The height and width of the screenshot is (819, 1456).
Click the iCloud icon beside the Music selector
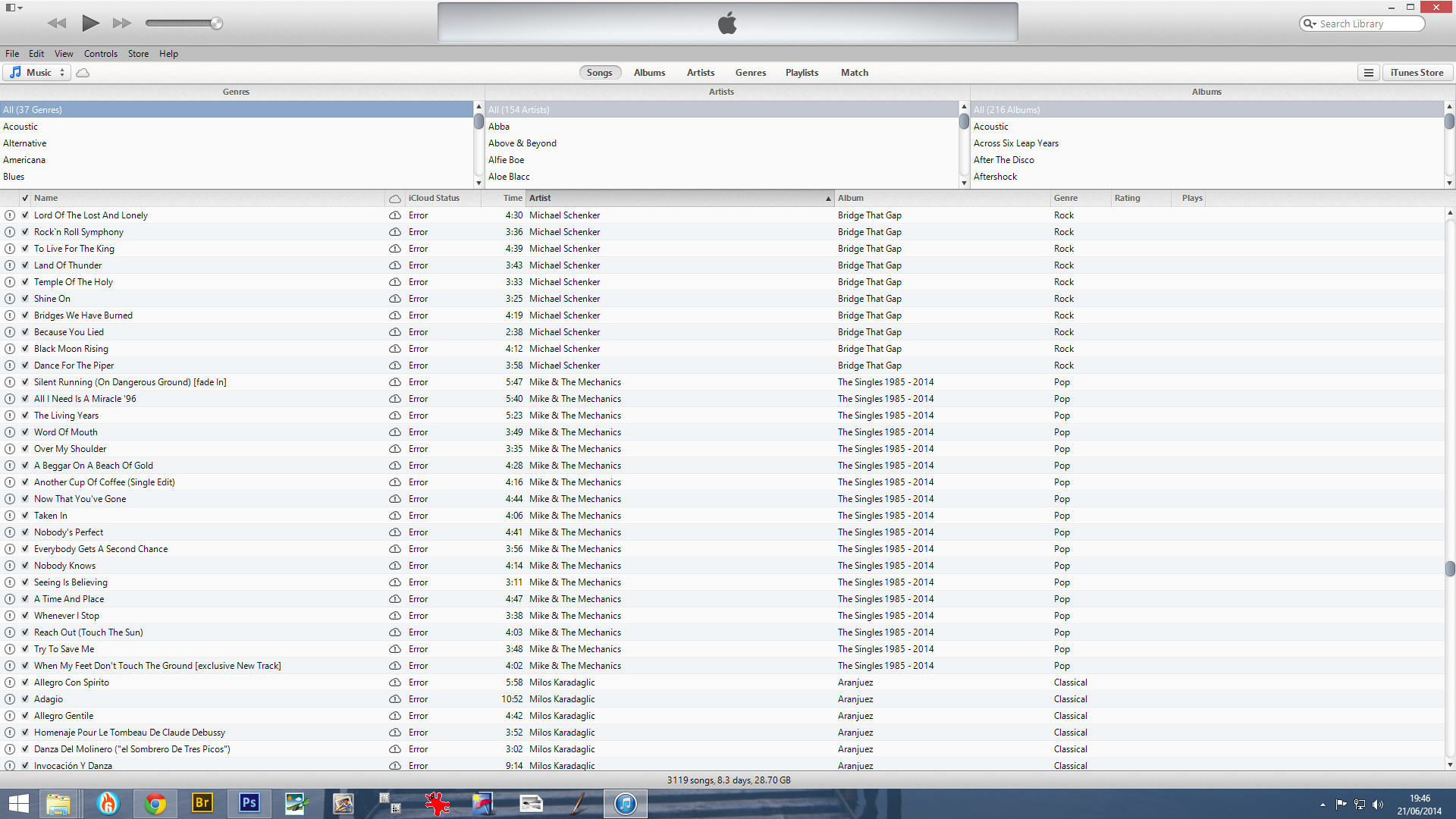pyautogui.click(x=83, y=73)
